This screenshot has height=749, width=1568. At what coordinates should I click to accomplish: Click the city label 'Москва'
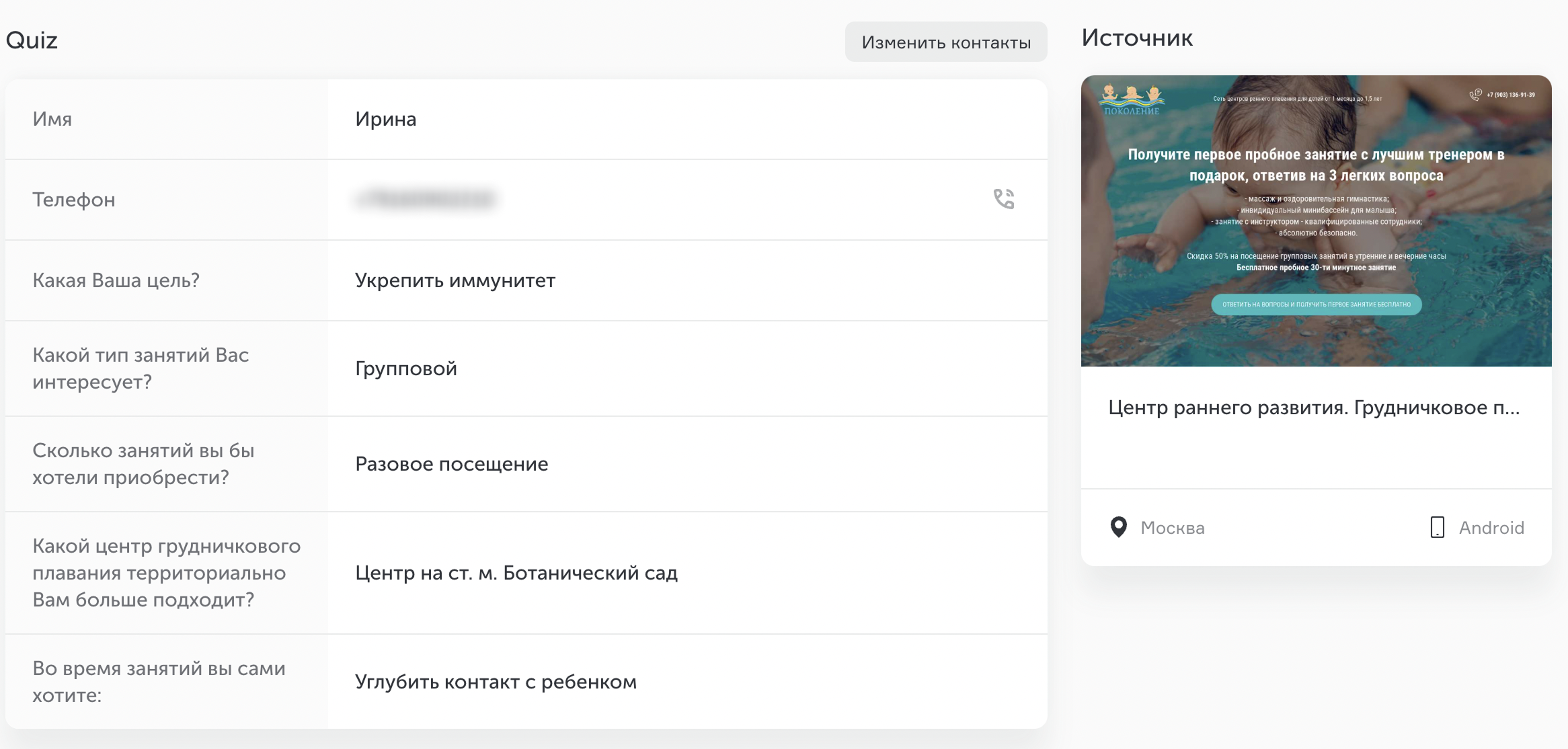(x=1173, y=528)
